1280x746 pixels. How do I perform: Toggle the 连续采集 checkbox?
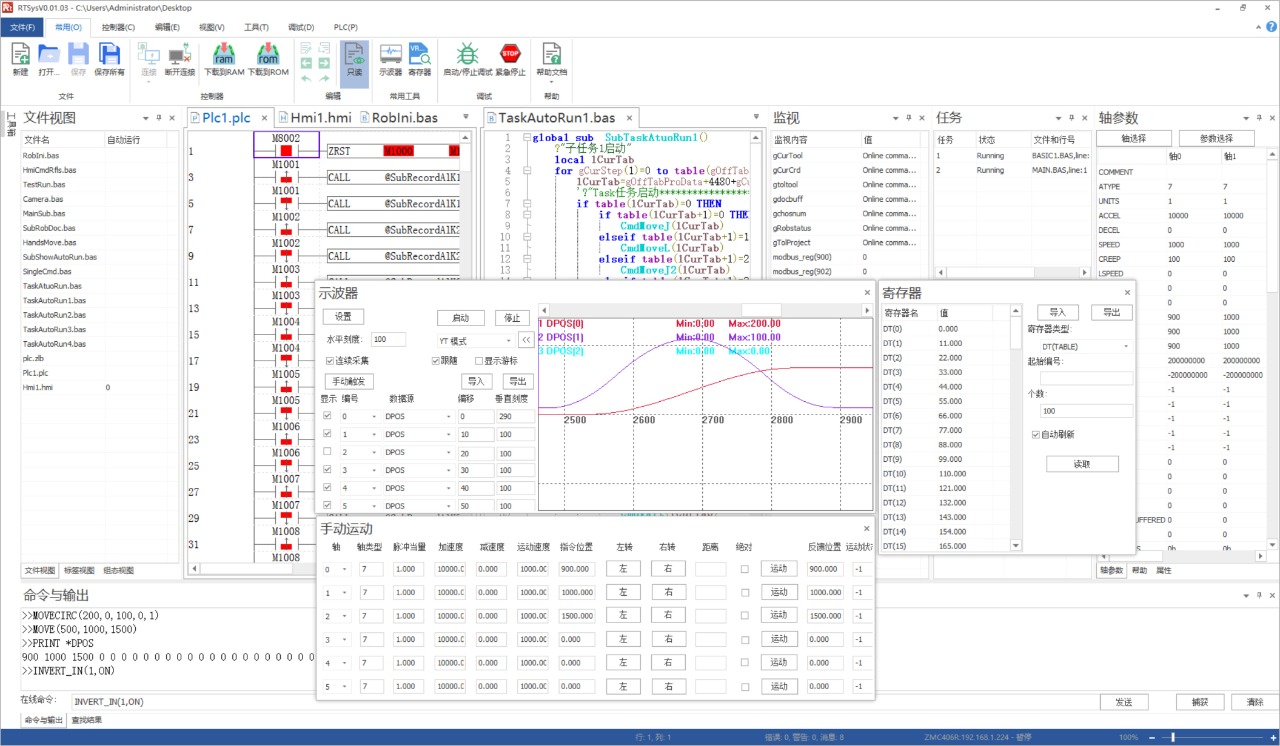pyautogui.click(x=330, y=361)
